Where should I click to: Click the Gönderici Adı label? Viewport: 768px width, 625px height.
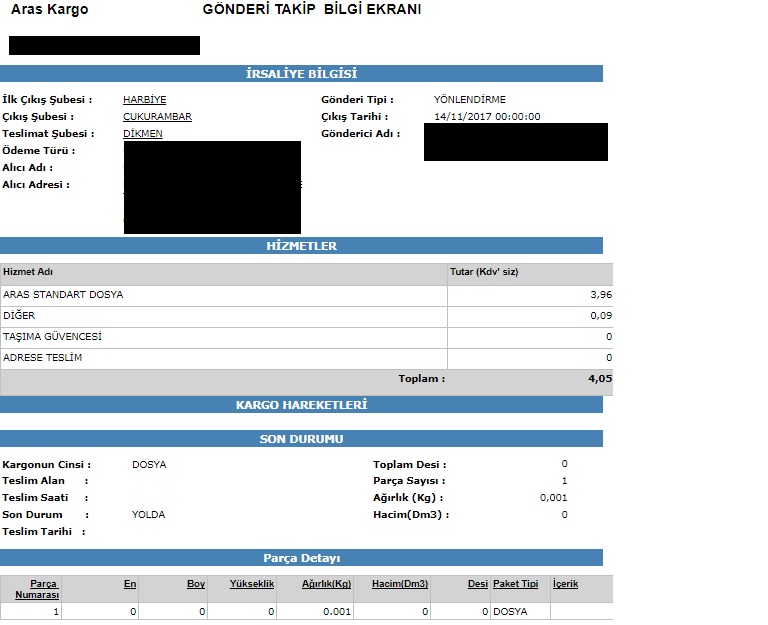pos(360,133)
